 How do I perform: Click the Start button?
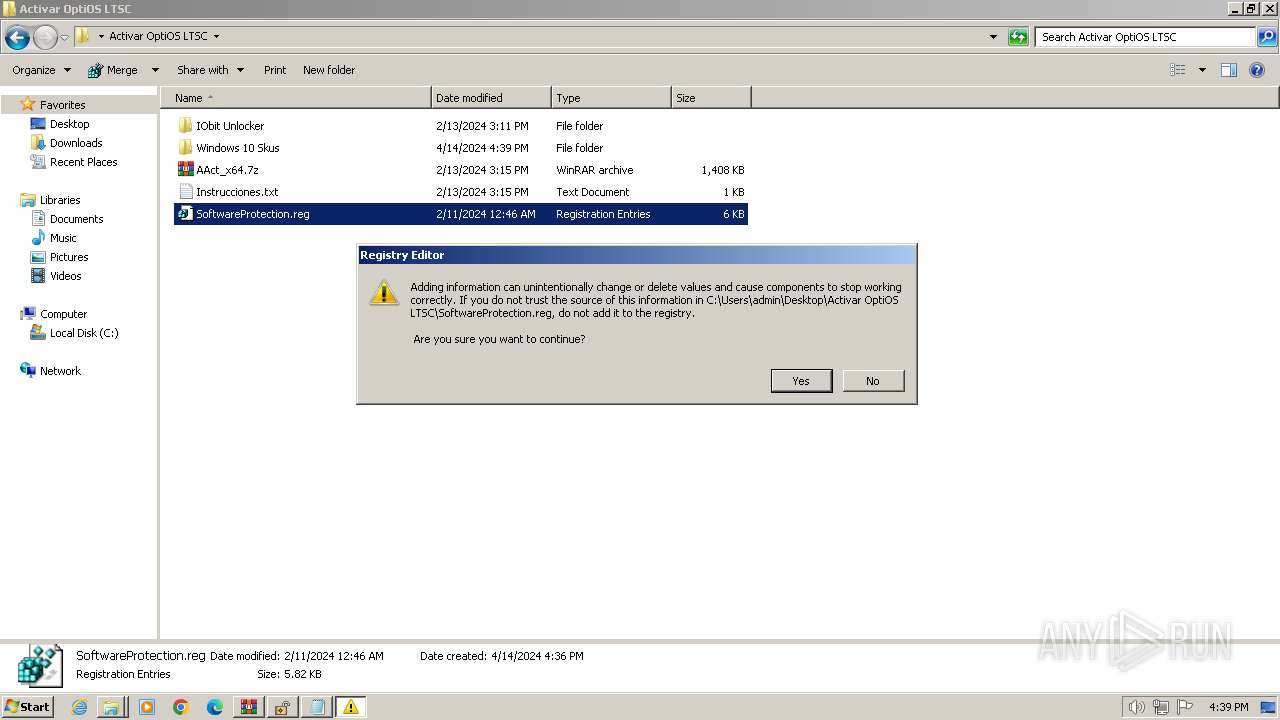[27, 707]
